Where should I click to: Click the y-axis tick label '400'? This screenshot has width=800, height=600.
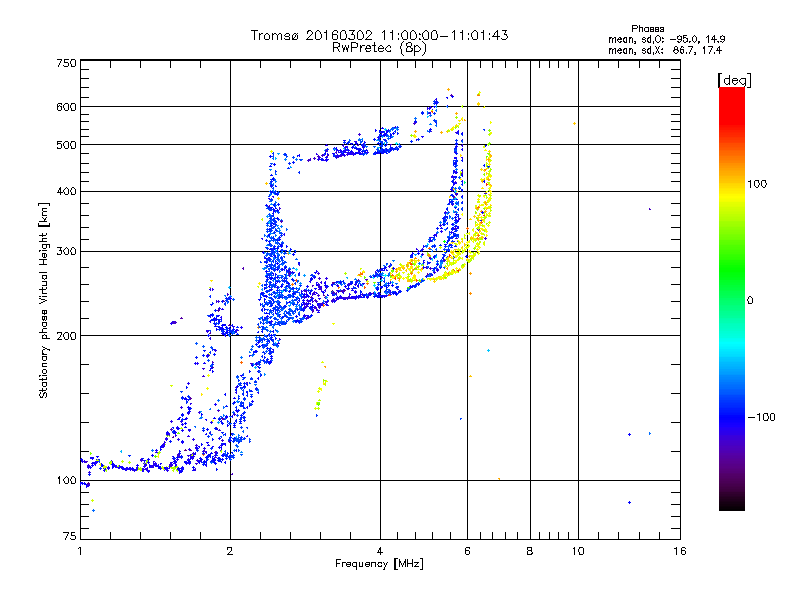click(67, 192)
